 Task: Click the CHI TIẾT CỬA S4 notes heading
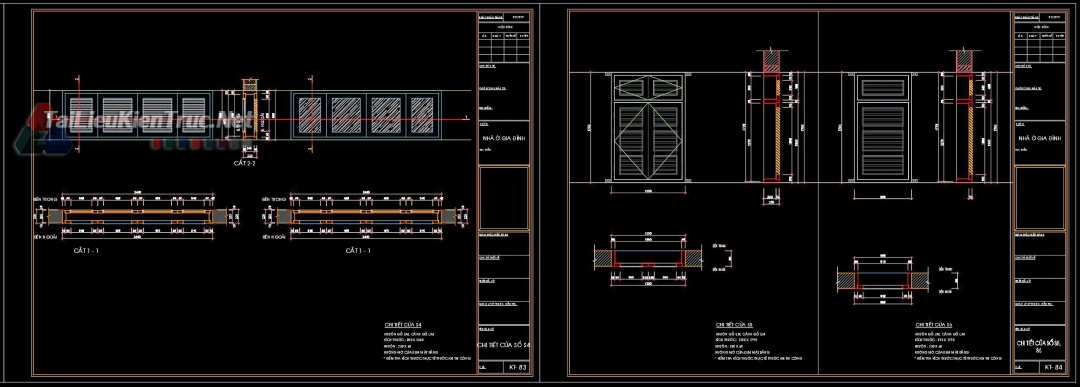[403, 323]
